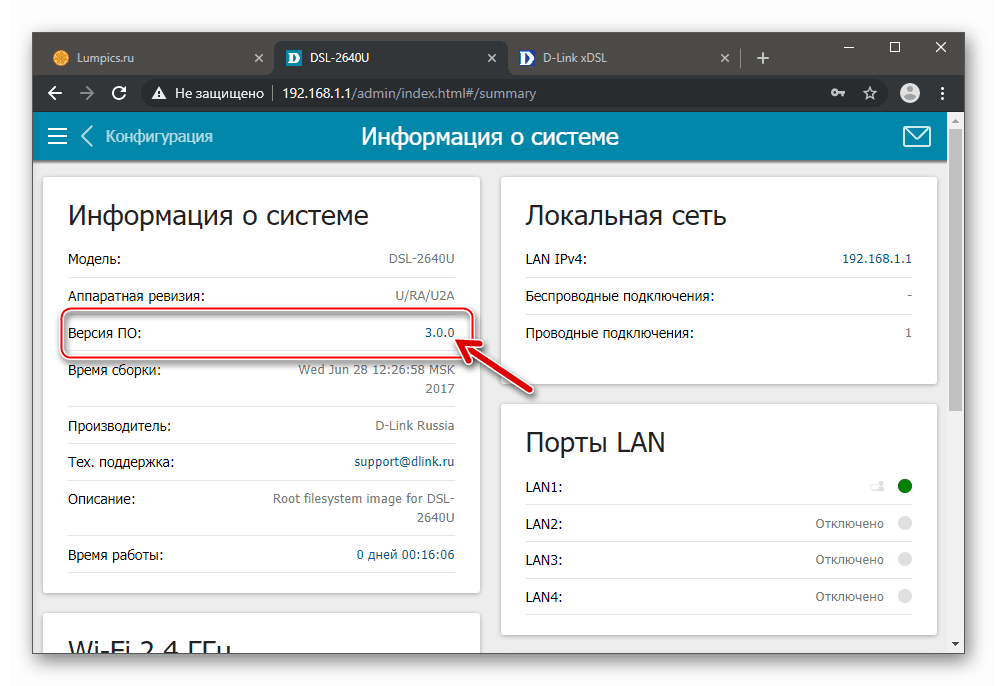Click the address bar URL
The image size is (997, 686).
point(409,93)
